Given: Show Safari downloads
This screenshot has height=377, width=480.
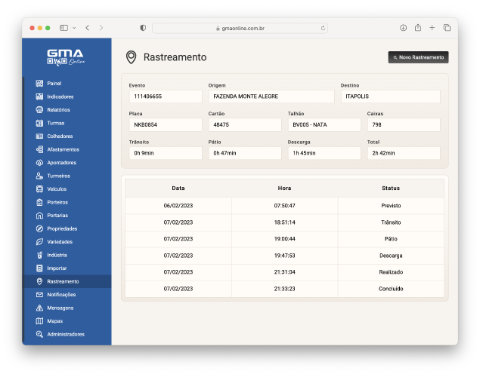Looking at the screenshot, I should coord(403,28).
